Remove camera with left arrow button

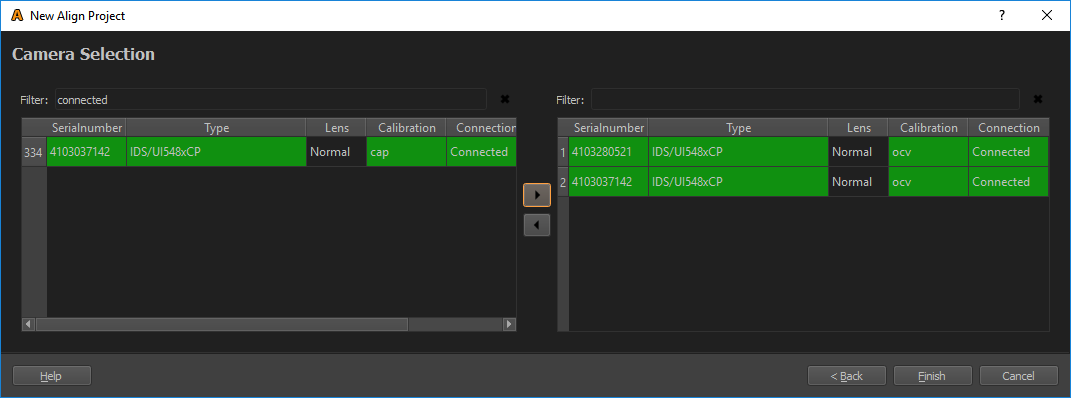click(537, 225)
